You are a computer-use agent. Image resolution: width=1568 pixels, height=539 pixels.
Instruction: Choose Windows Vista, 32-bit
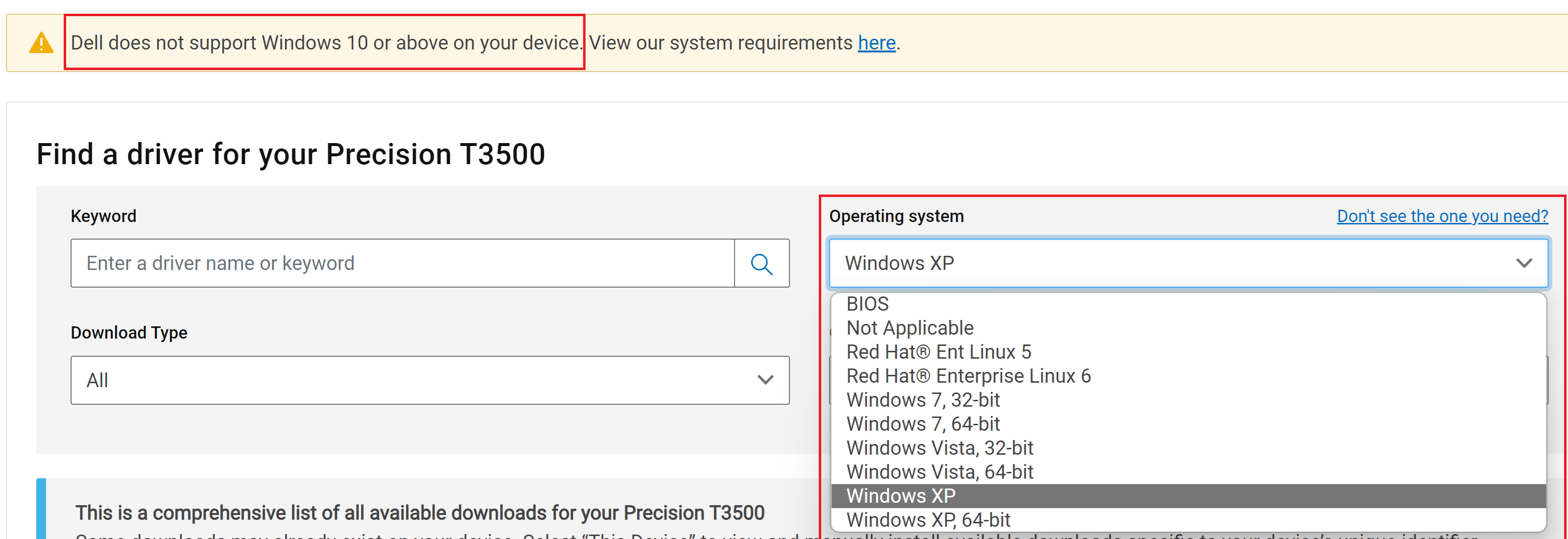click(1188, 448)
